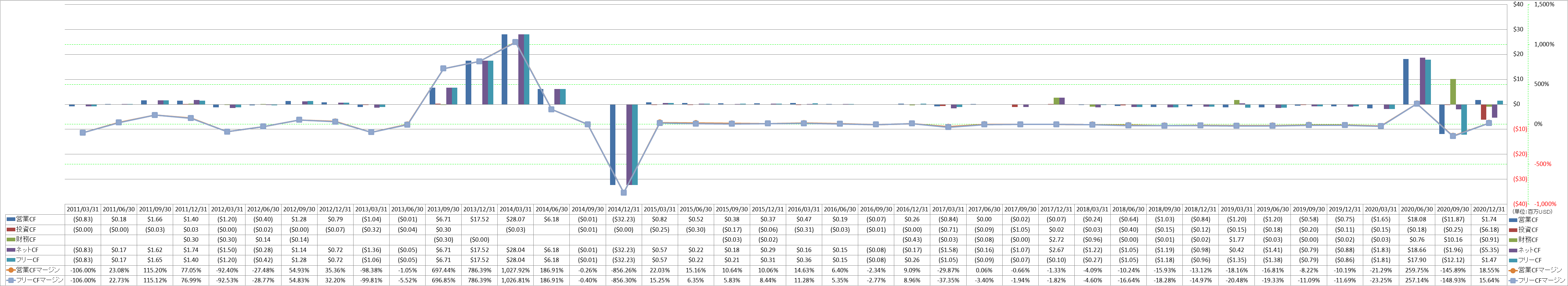Select the $18.08 営業CF cell for 2020/06/30
Screen dimensions: 1568x286
point(1417,220)
